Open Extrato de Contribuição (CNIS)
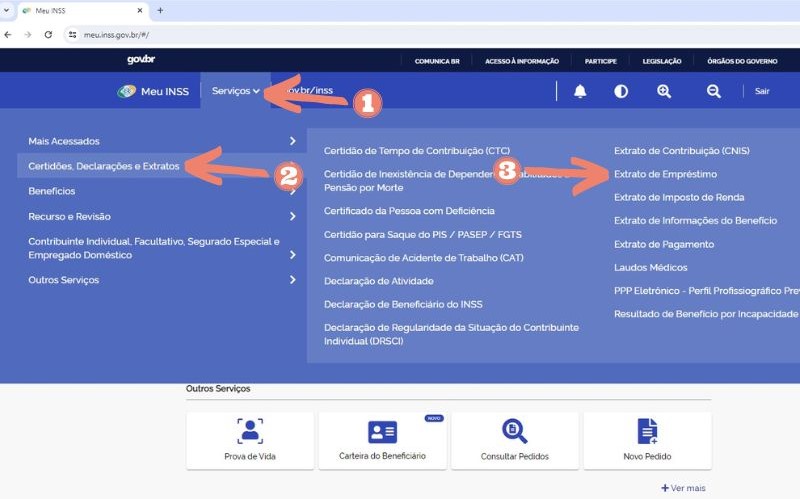Screen dimensions: 800x499 pos(682,151)
